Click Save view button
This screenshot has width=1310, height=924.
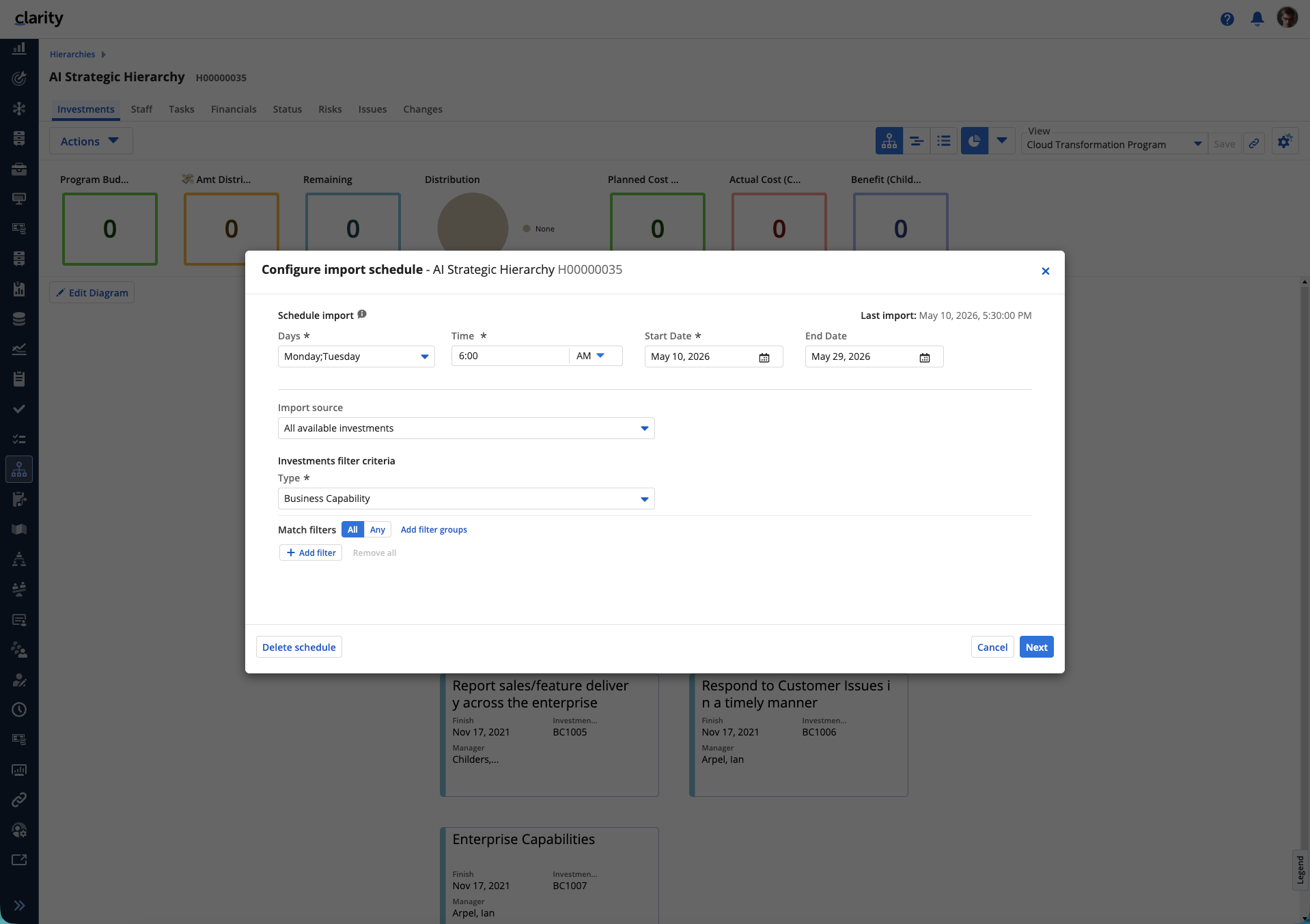(1224, 143)
